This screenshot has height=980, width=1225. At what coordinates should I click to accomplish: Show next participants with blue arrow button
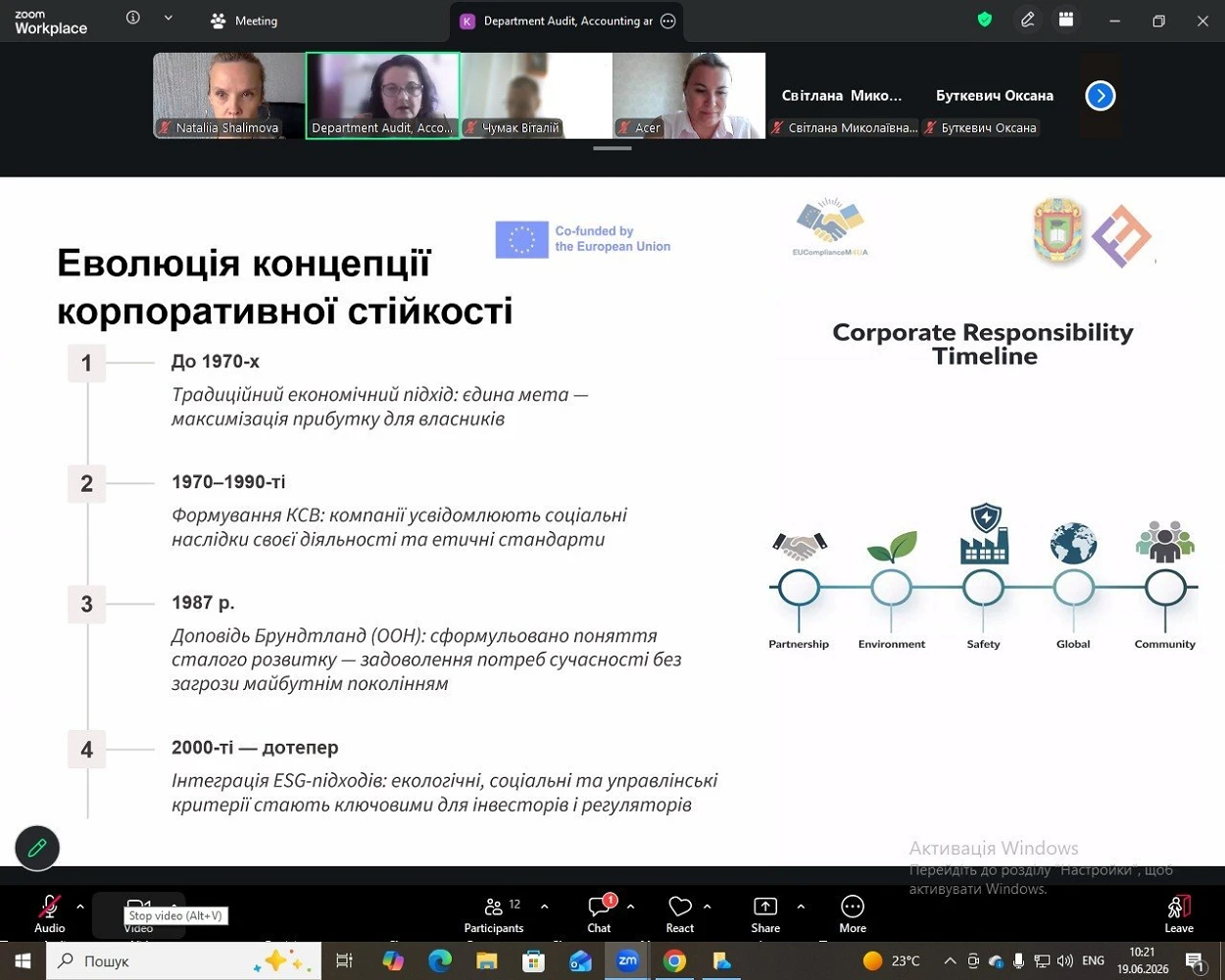(x=1101, y=95)
